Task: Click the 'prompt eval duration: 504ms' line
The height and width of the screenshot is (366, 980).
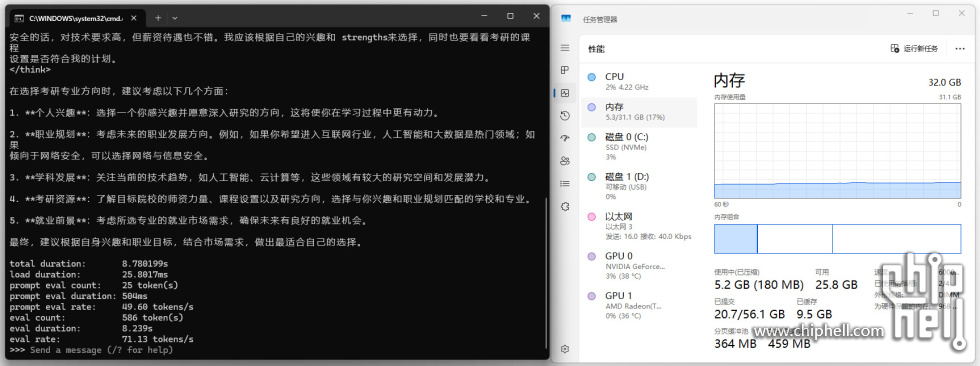Action: tap(79, 296)
